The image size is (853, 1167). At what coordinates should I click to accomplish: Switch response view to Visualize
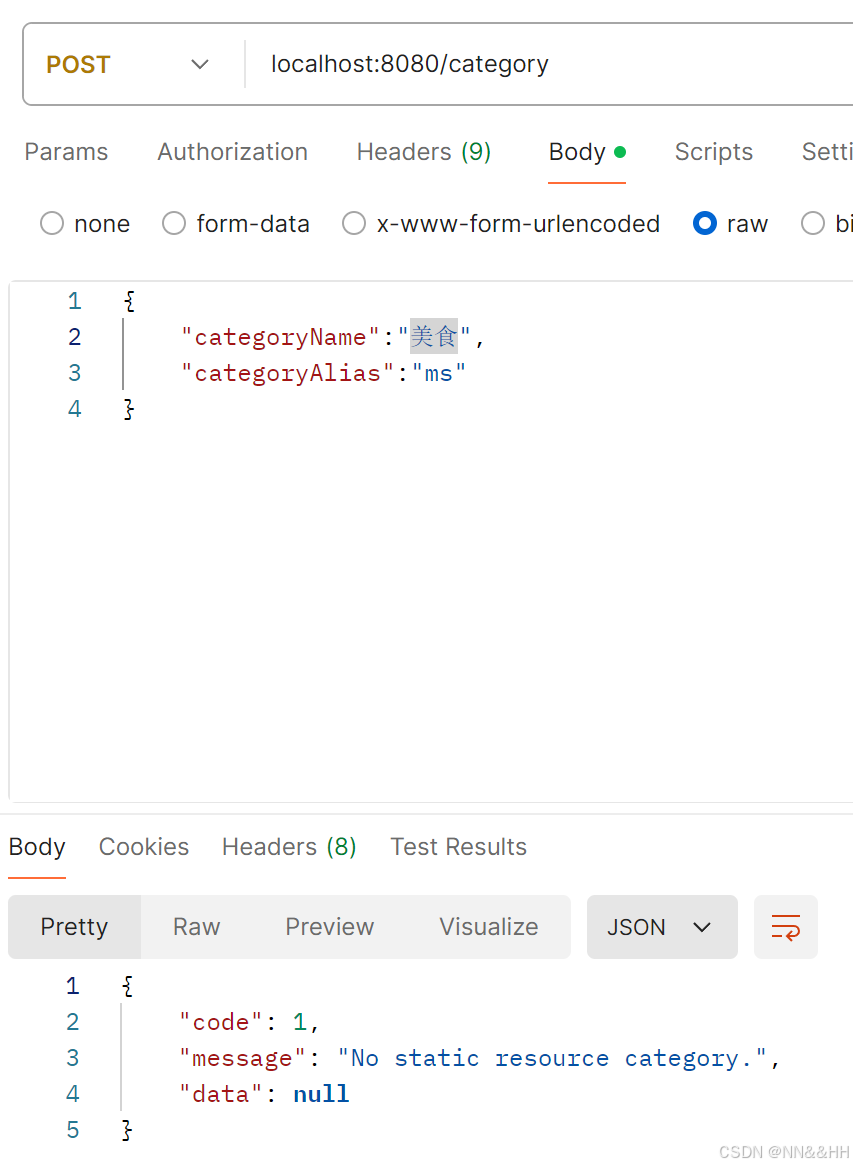point(488,927)
